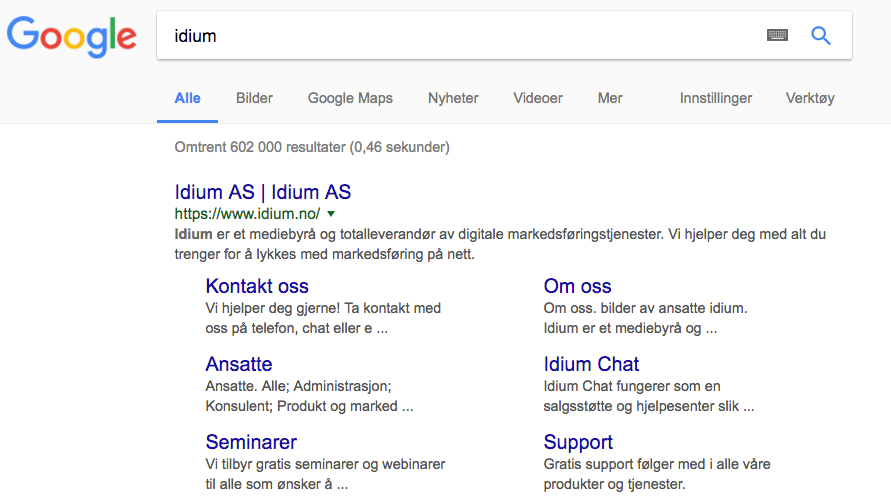Switch to the Bilder tab
Image resolution: width=891 pixels, height=503 pixels.
click(x=255, y=98)
